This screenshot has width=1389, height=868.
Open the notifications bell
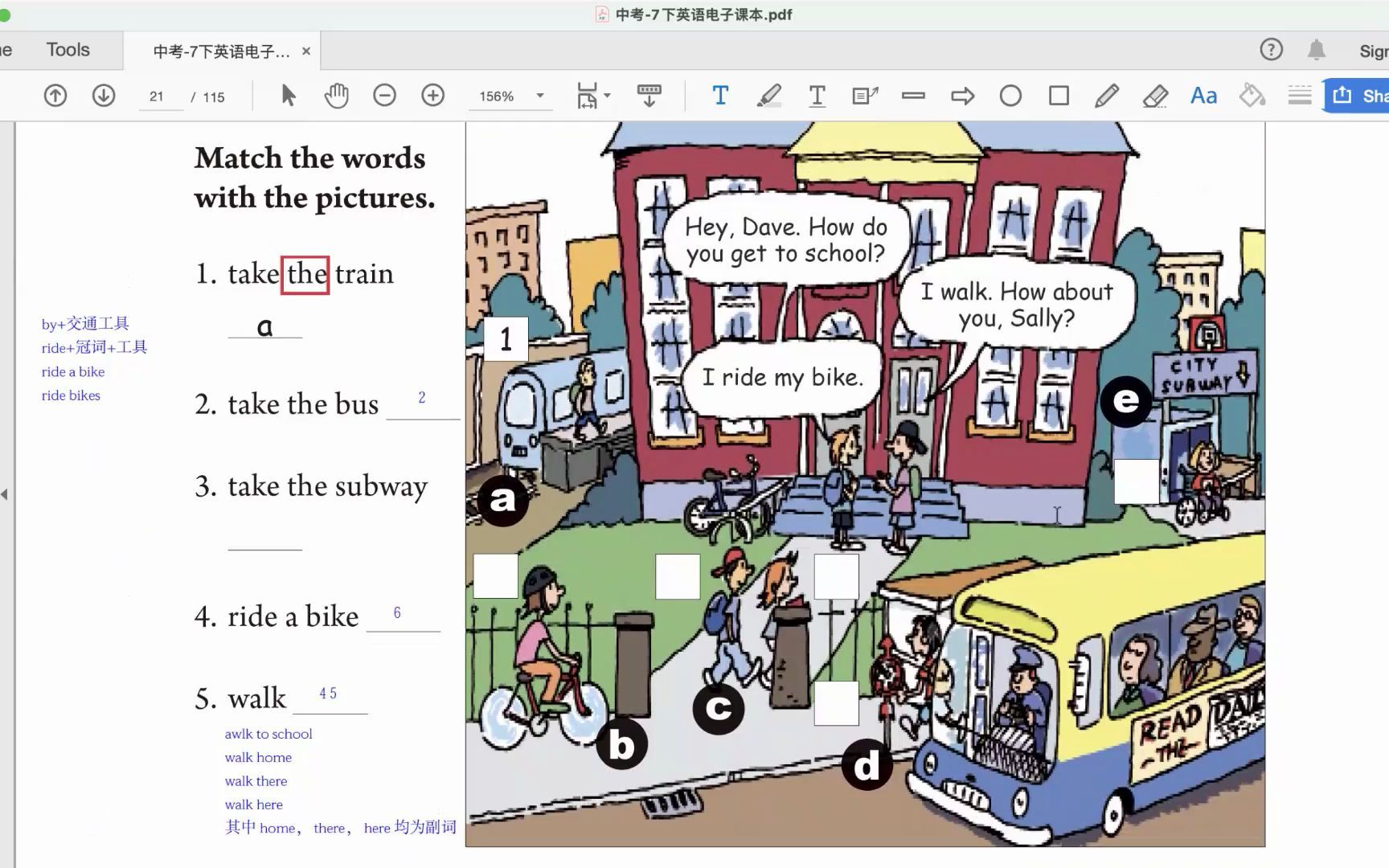click(x=1316, y=50)
